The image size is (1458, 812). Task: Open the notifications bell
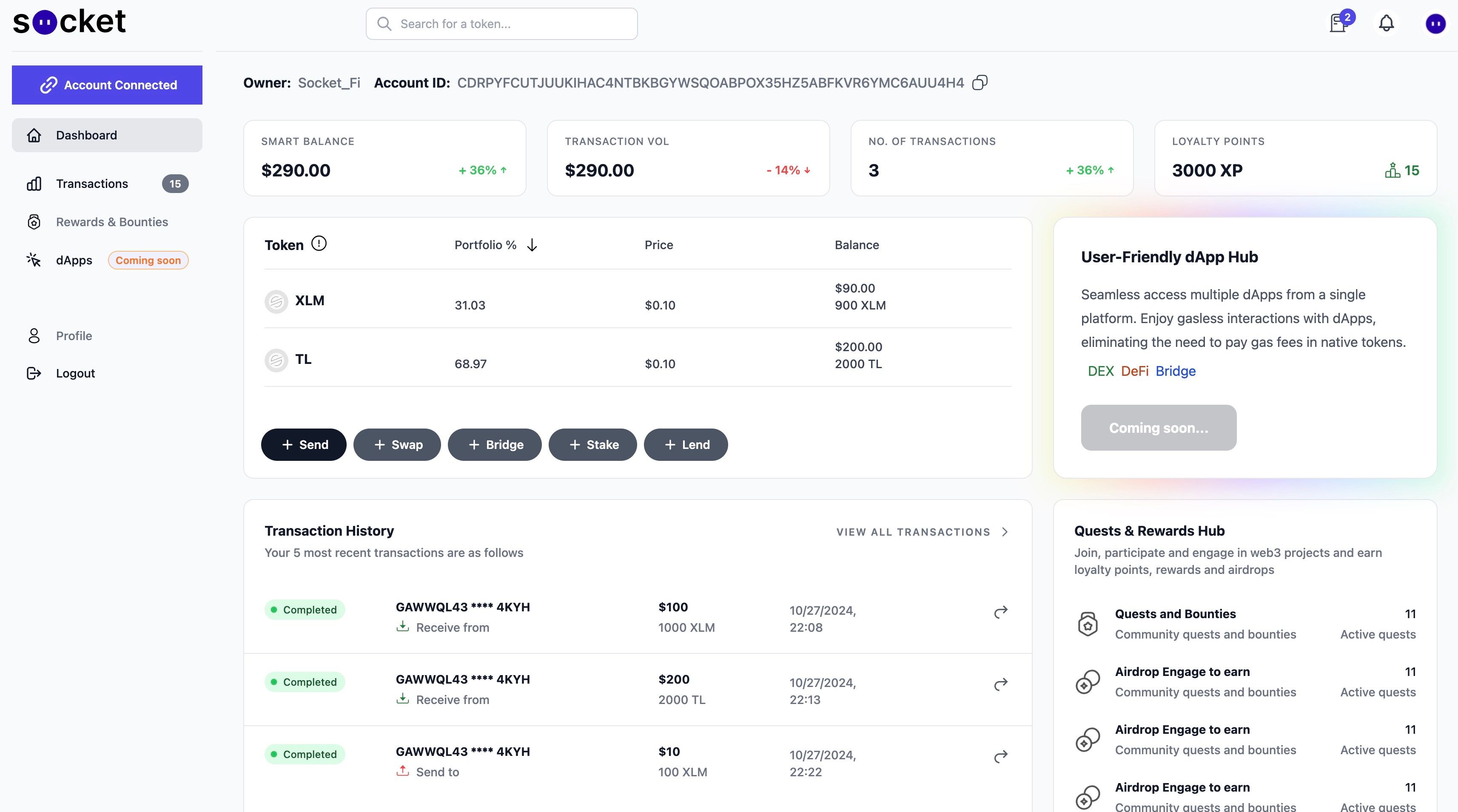(1386, 23)
